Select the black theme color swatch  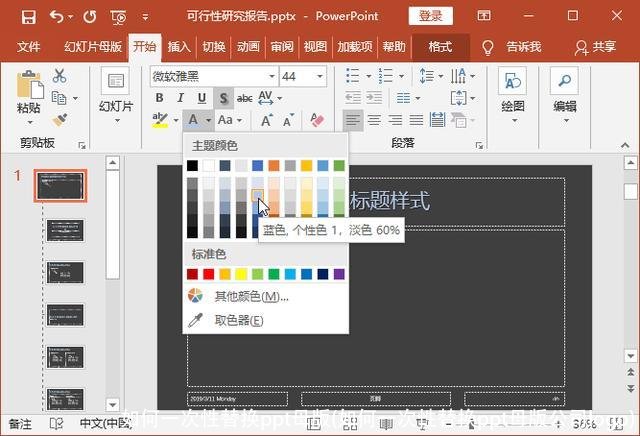tap(192, 166)
